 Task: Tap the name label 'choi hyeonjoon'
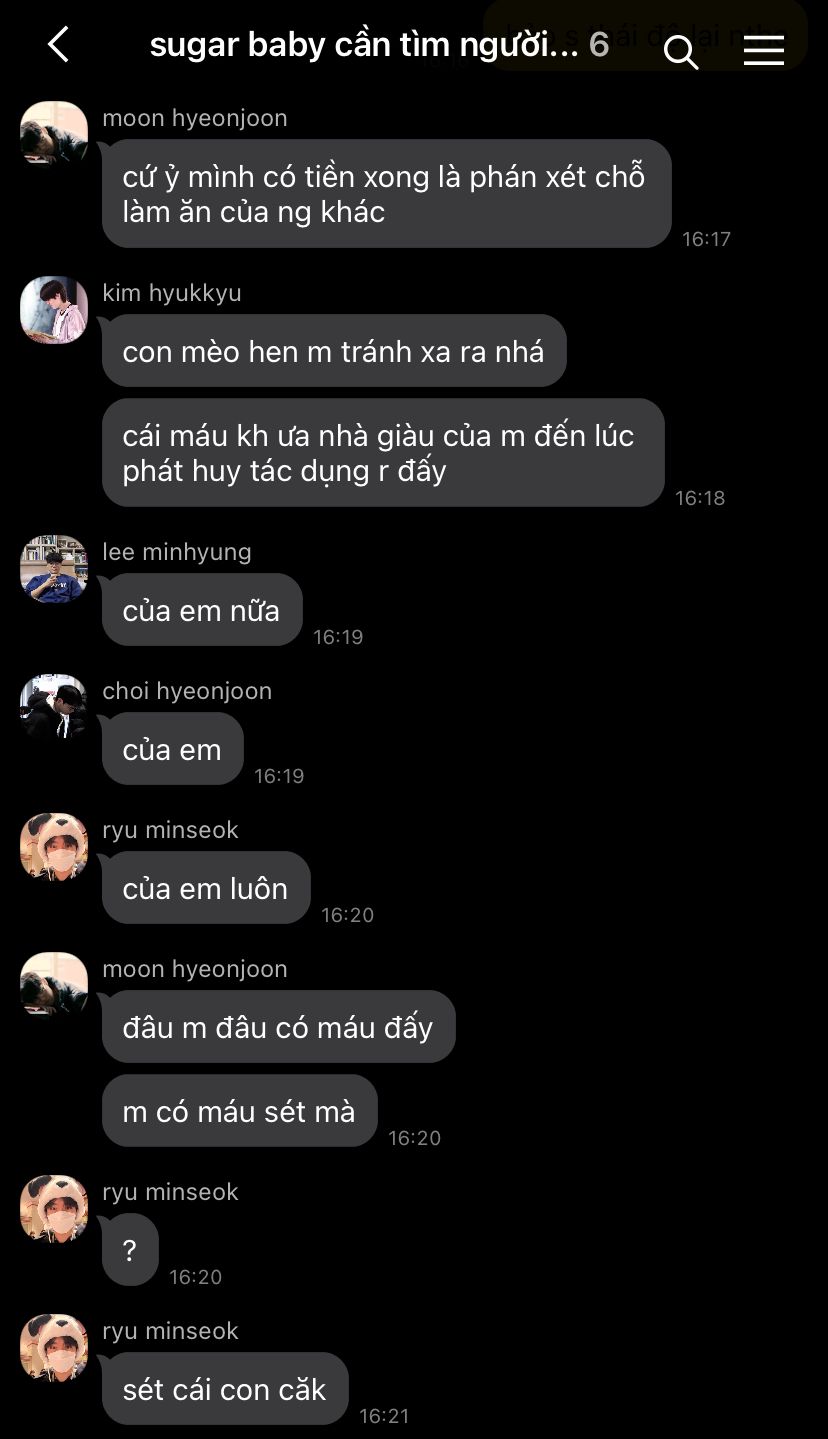(187, 691)
